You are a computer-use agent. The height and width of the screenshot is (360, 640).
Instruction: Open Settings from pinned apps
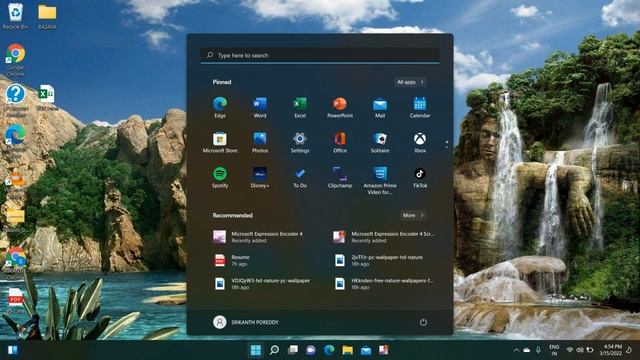coord(300,142)
